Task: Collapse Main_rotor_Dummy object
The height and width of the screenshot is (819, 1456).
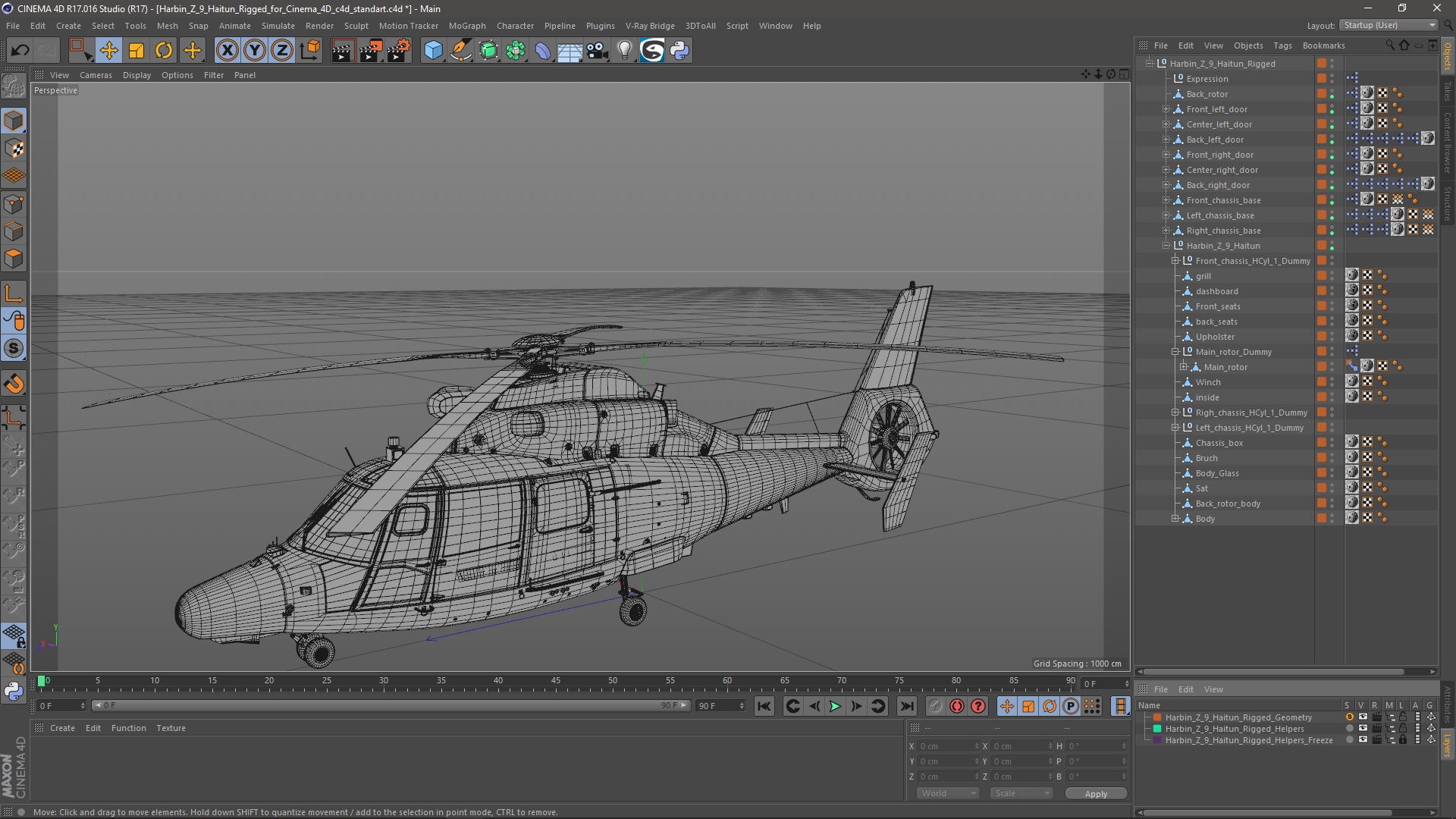Action: click(1175, 352)
